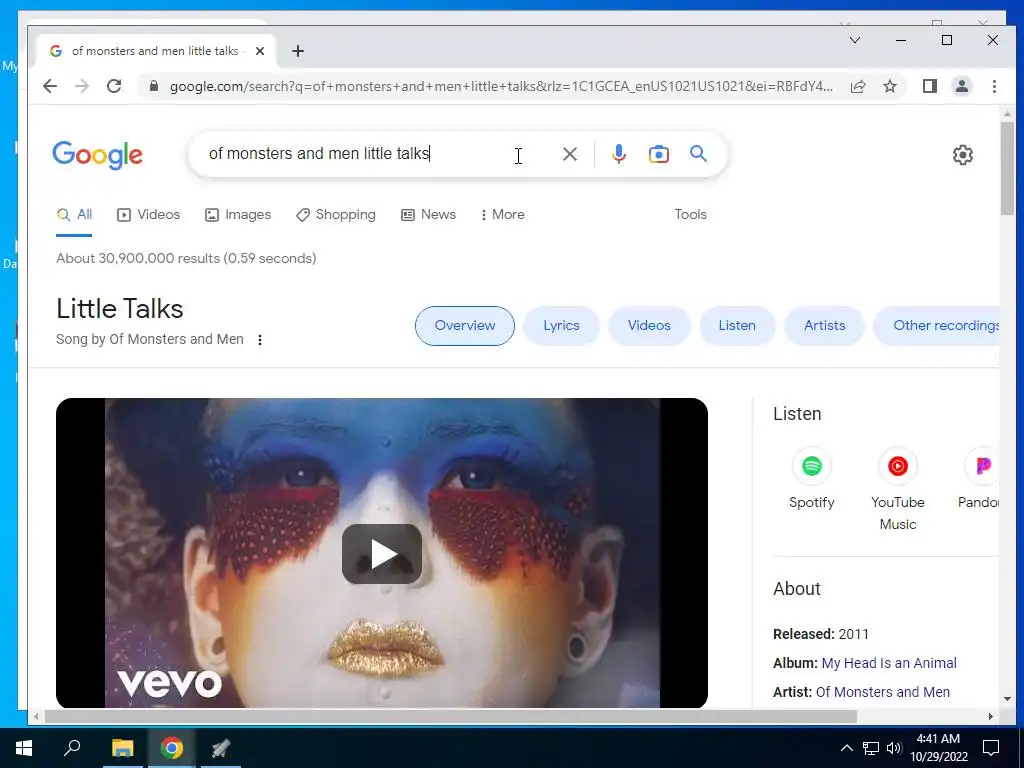Click the forward navigation arrow
Viewport: 1024px width, 768px height.
coord(82,86)
